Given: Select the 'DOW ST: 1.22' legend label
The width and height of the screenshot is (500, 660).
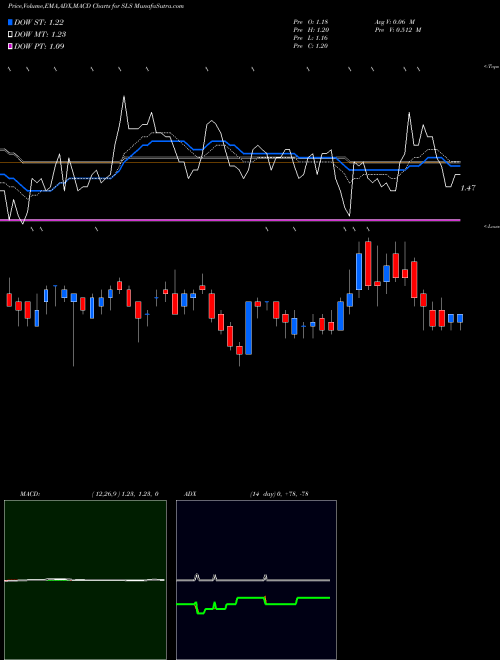Looking at the screenshot, I should (x=39, y=22).
